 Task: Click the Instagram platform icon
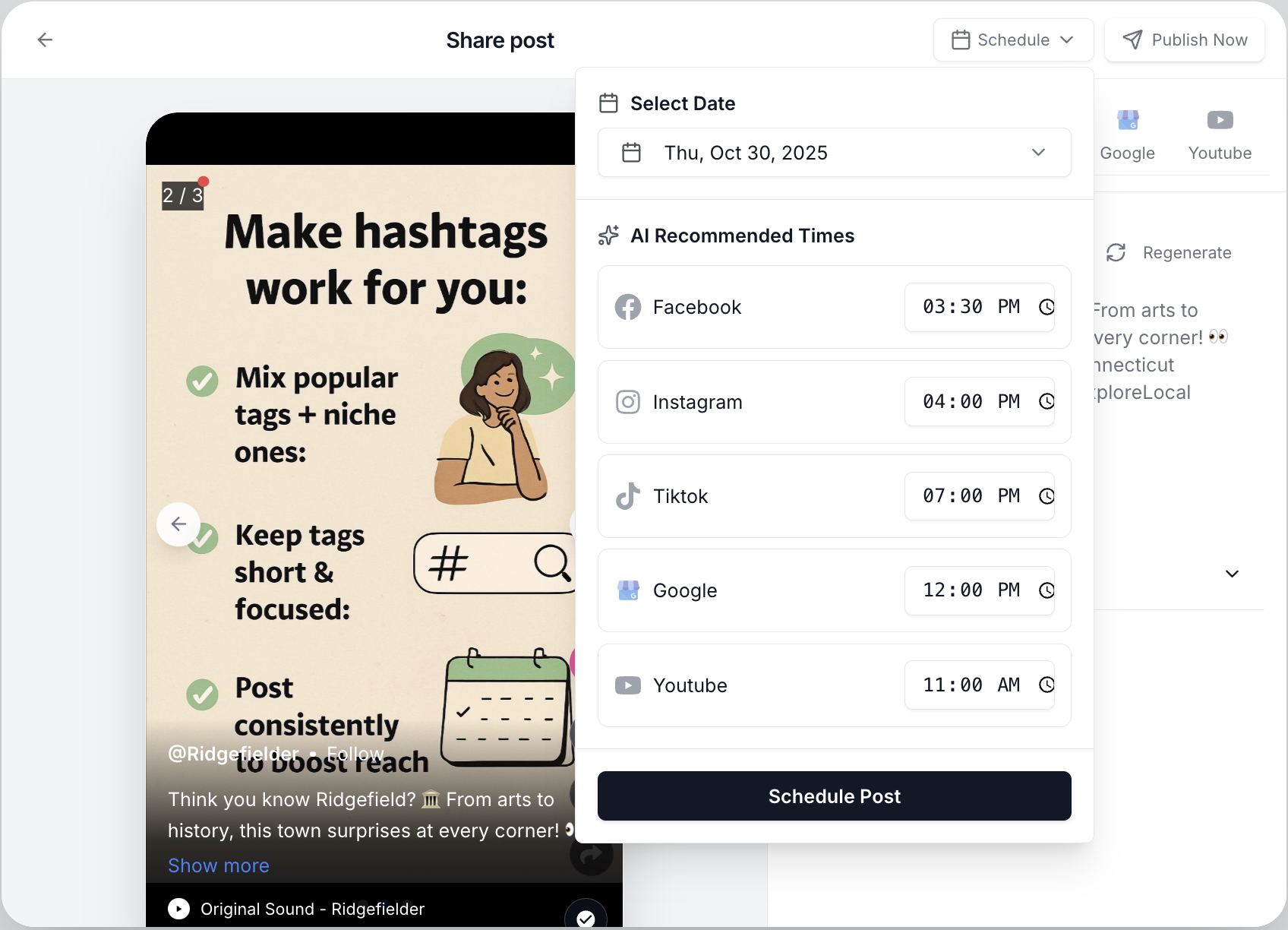click(x=628, y=402)
